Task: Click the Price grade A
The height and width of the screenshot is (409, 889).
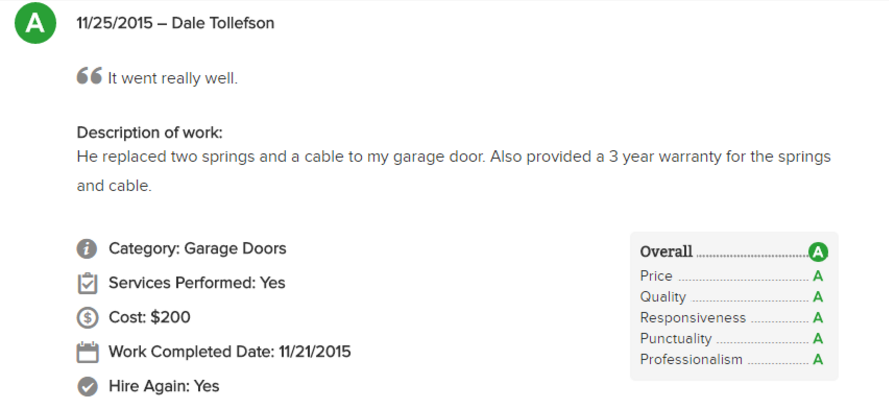Action: (818, 276)
